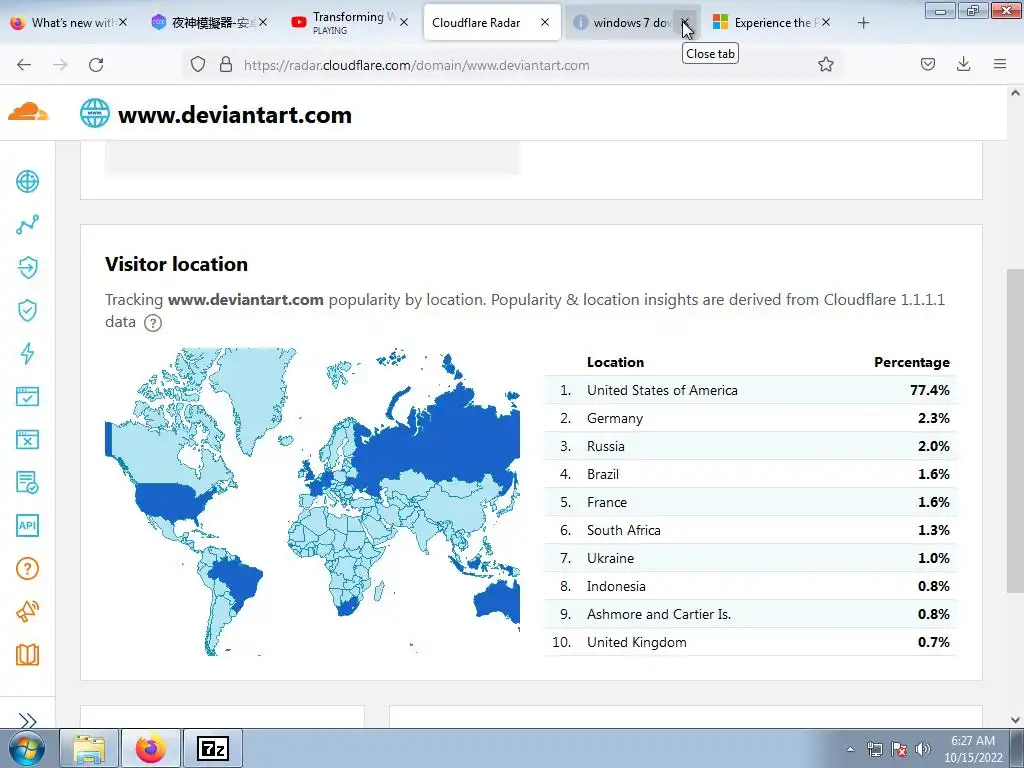Open the orange help question sidebar icon

tap(27, 569)
